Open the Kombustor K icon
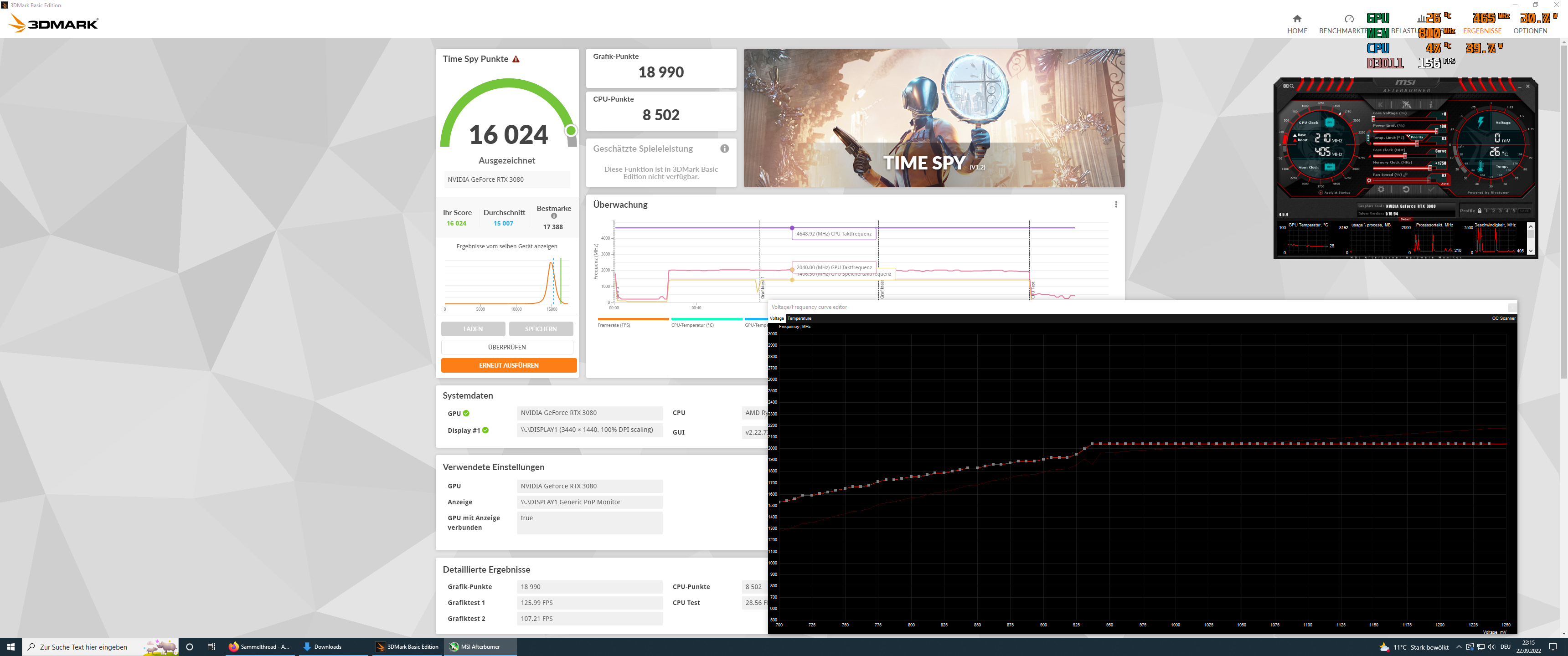Image resolution: width=1568 pixels, height=656 pixels. (x=1381, y=105)
